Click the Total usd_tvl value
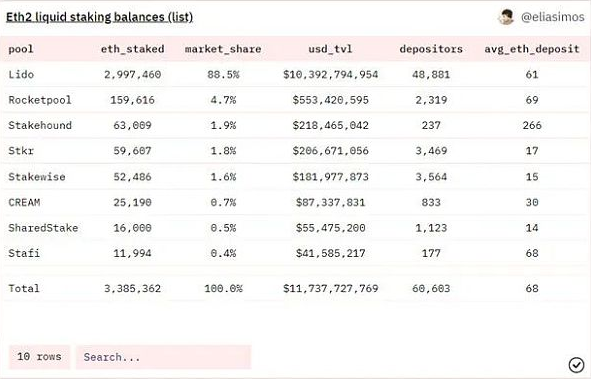The image size is (591, 379). point(331,288)
